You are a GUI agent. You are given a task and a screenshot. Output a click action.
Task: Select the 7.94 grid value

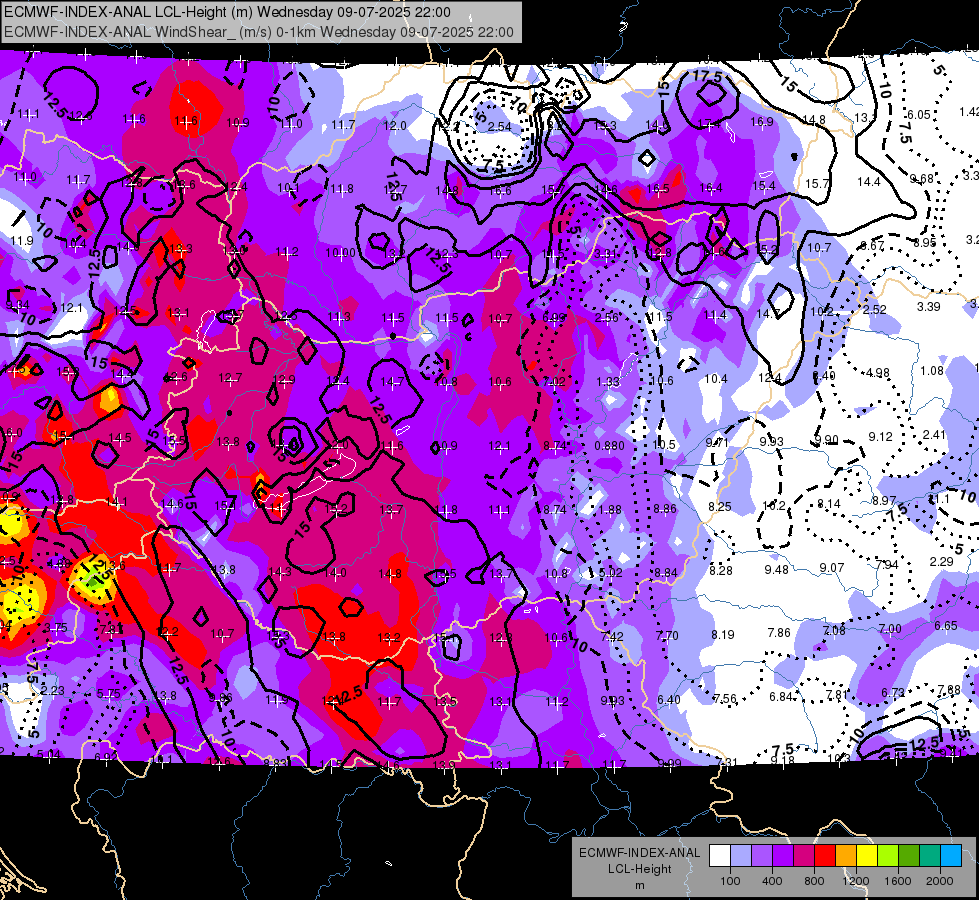(x=887, y=565)
